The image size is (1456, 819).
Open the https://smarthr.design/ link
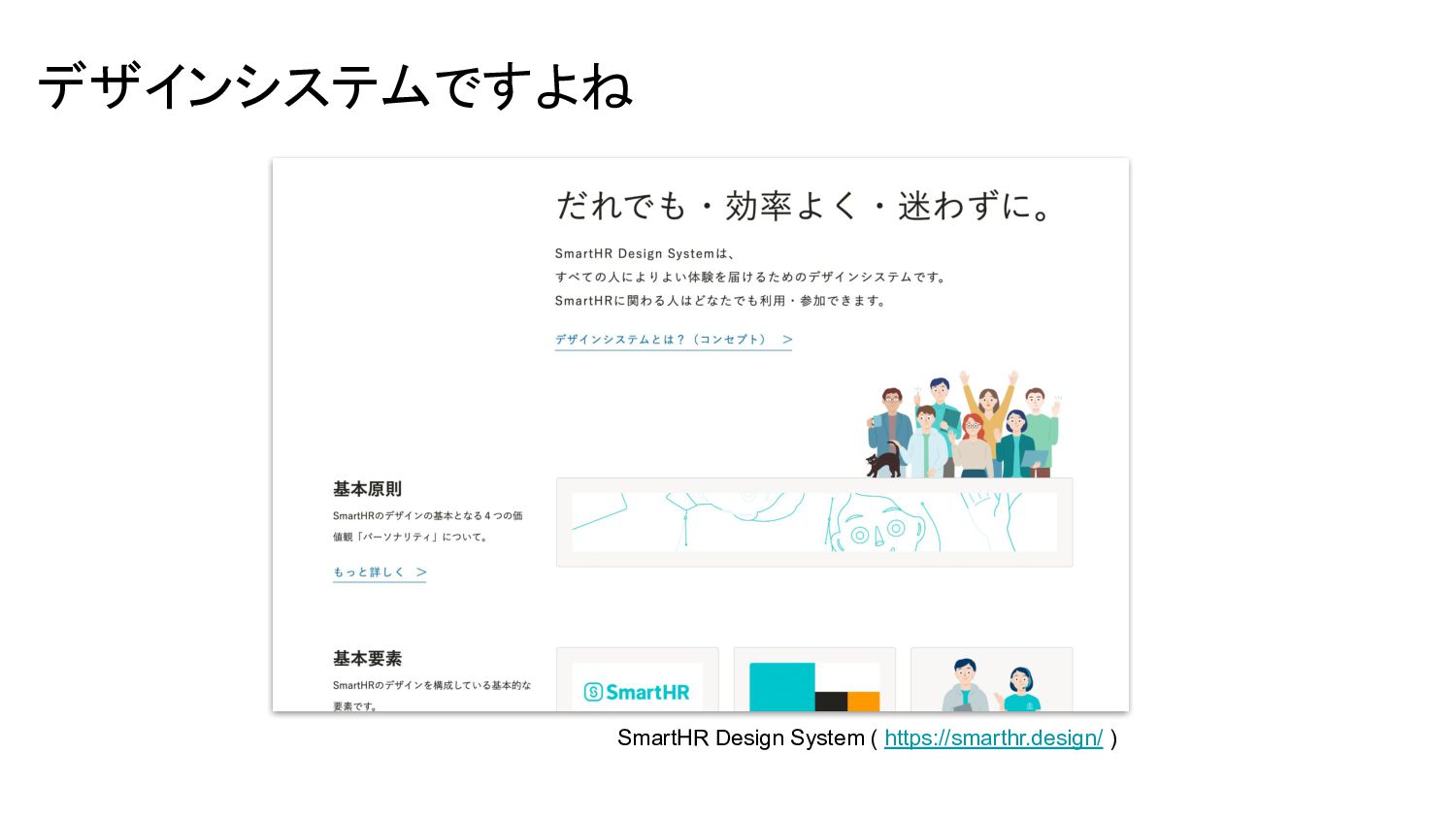pyautogui.click(x=993, y=738)
